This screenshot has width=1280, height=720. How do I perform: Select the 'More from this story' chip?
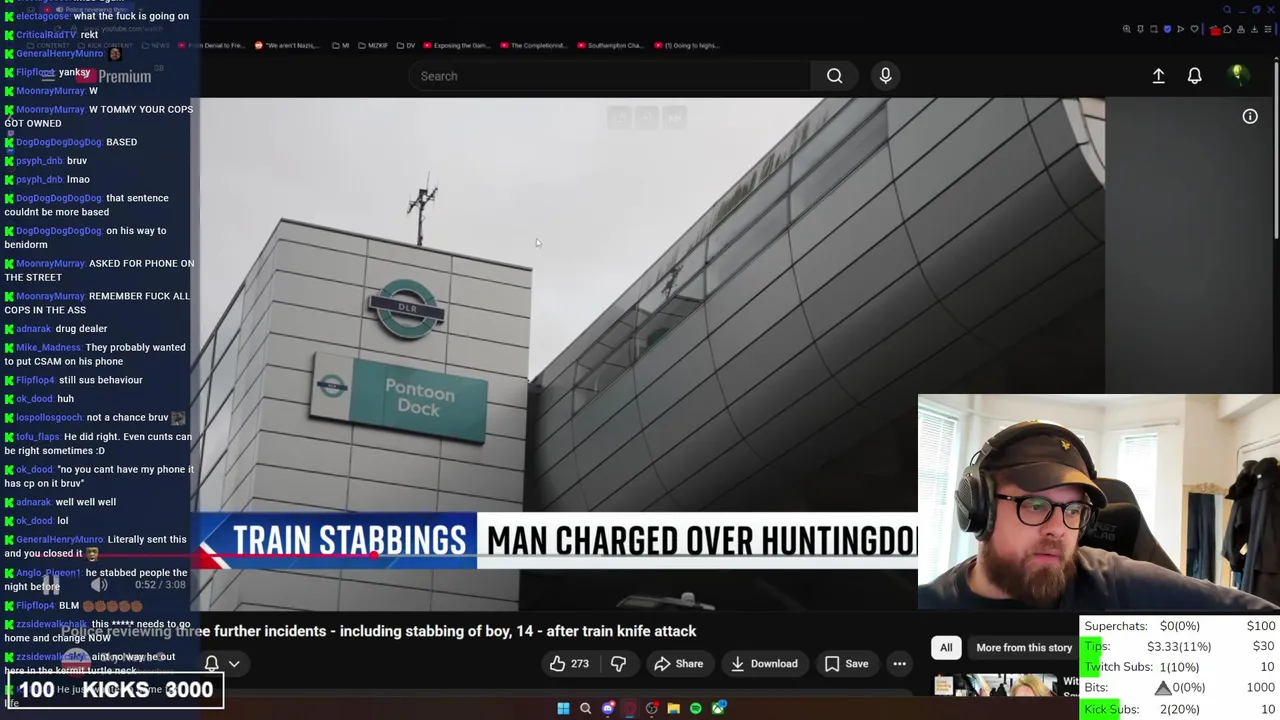point(1024,647)
